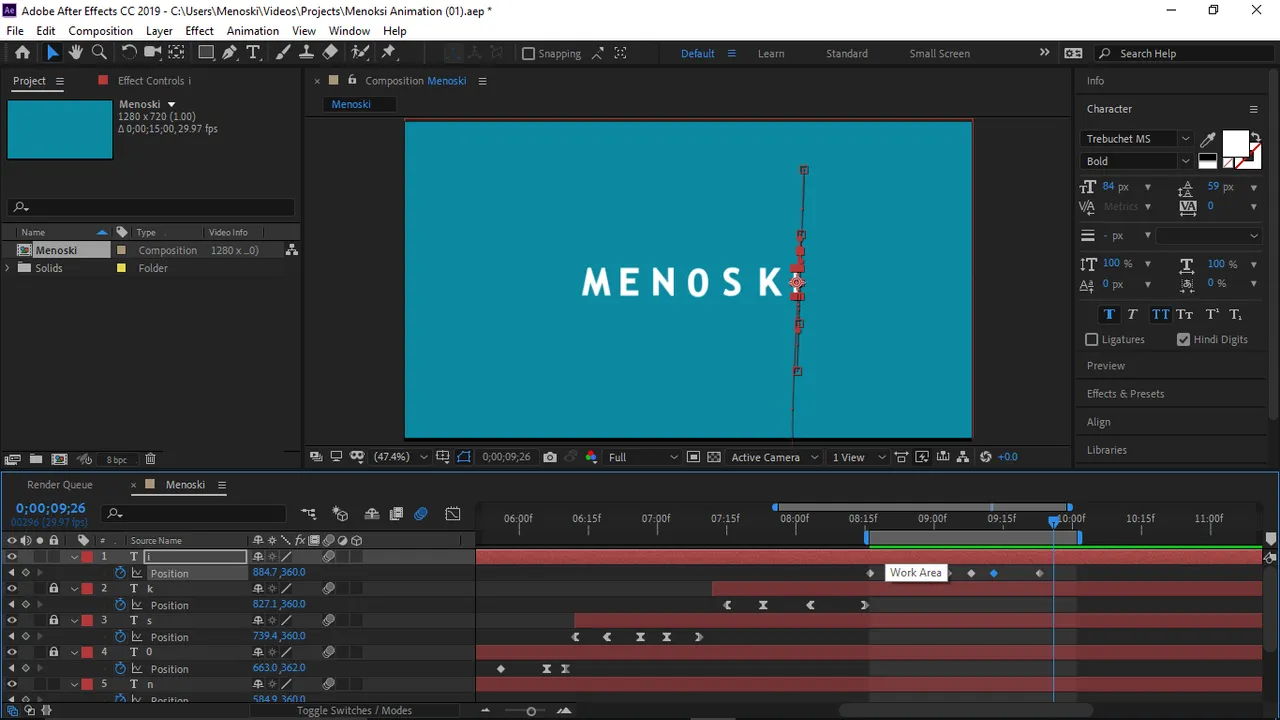The image size is (1280, 720).
Task: Toggle Faux Bold in Character panel
Action: click(1109, 314)
